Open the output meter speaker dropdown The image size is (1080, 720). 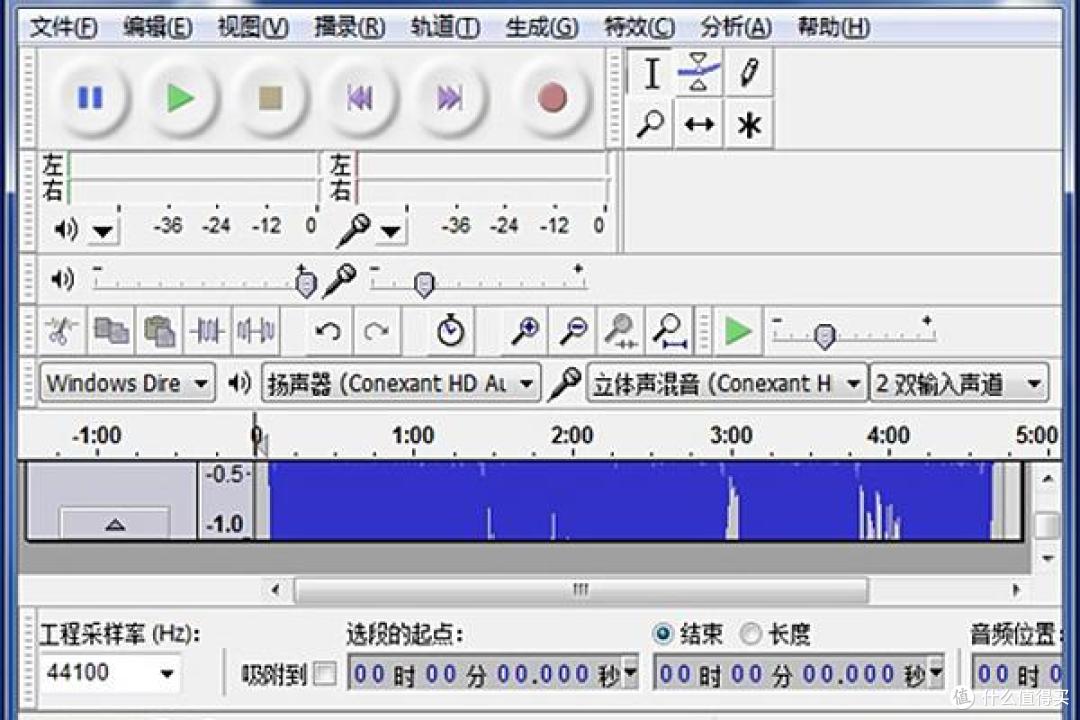pyautogui.click(x=103, y=231)
